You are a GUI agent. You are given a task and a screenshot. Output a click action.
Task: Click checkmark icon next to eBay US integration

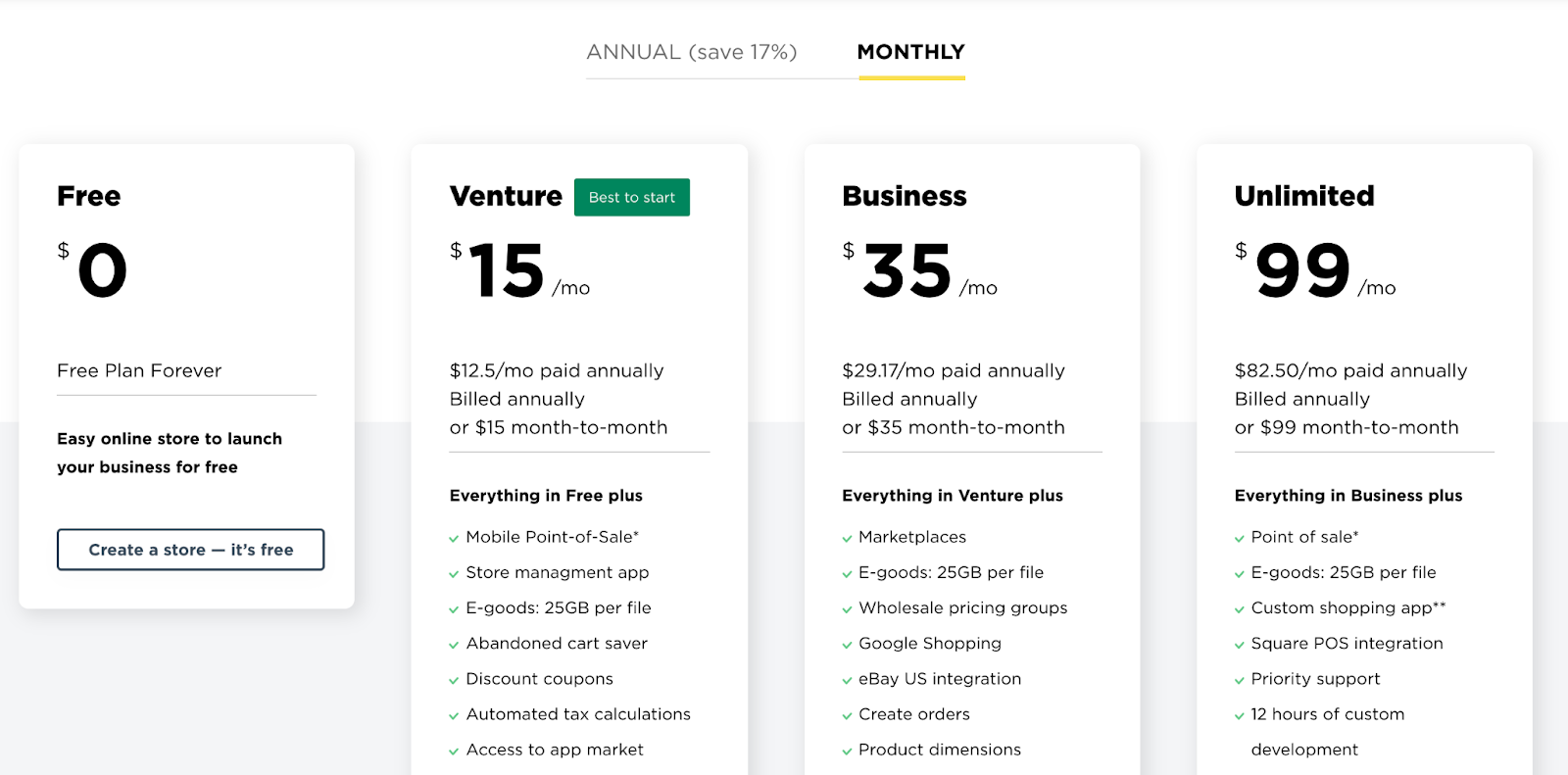tap(847, 680)
